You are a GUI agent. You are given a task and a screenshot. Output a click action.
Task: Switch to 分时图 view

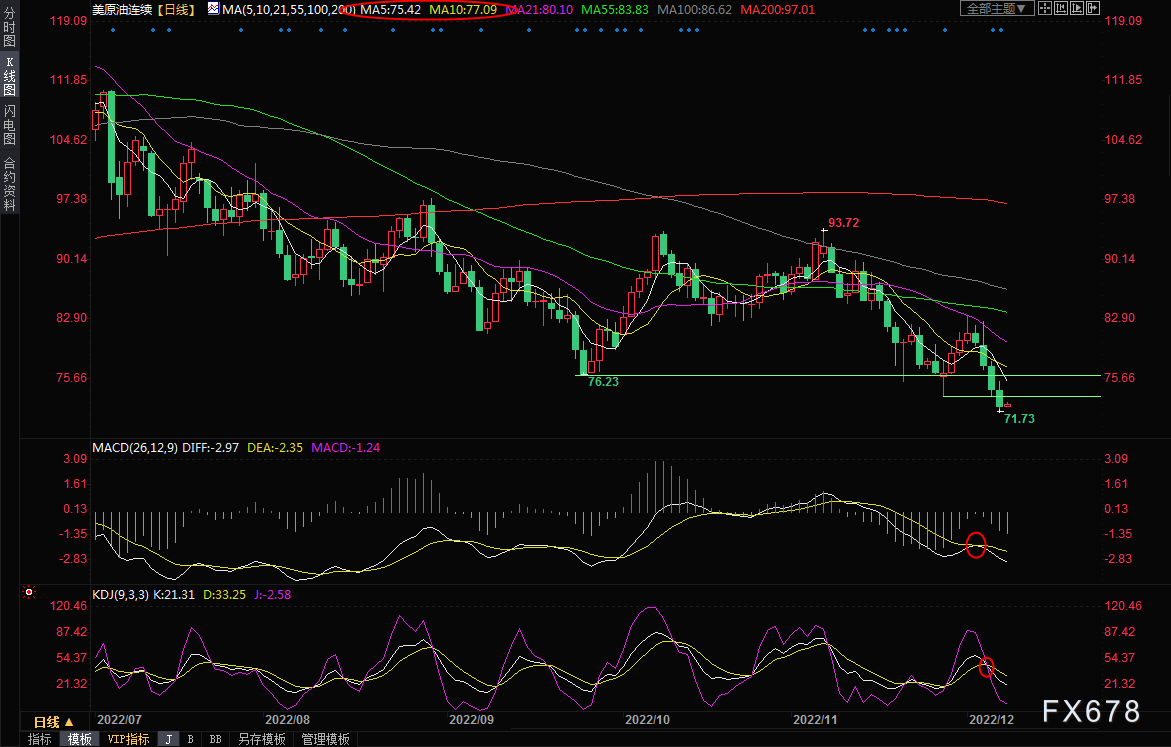coord(10,28)
